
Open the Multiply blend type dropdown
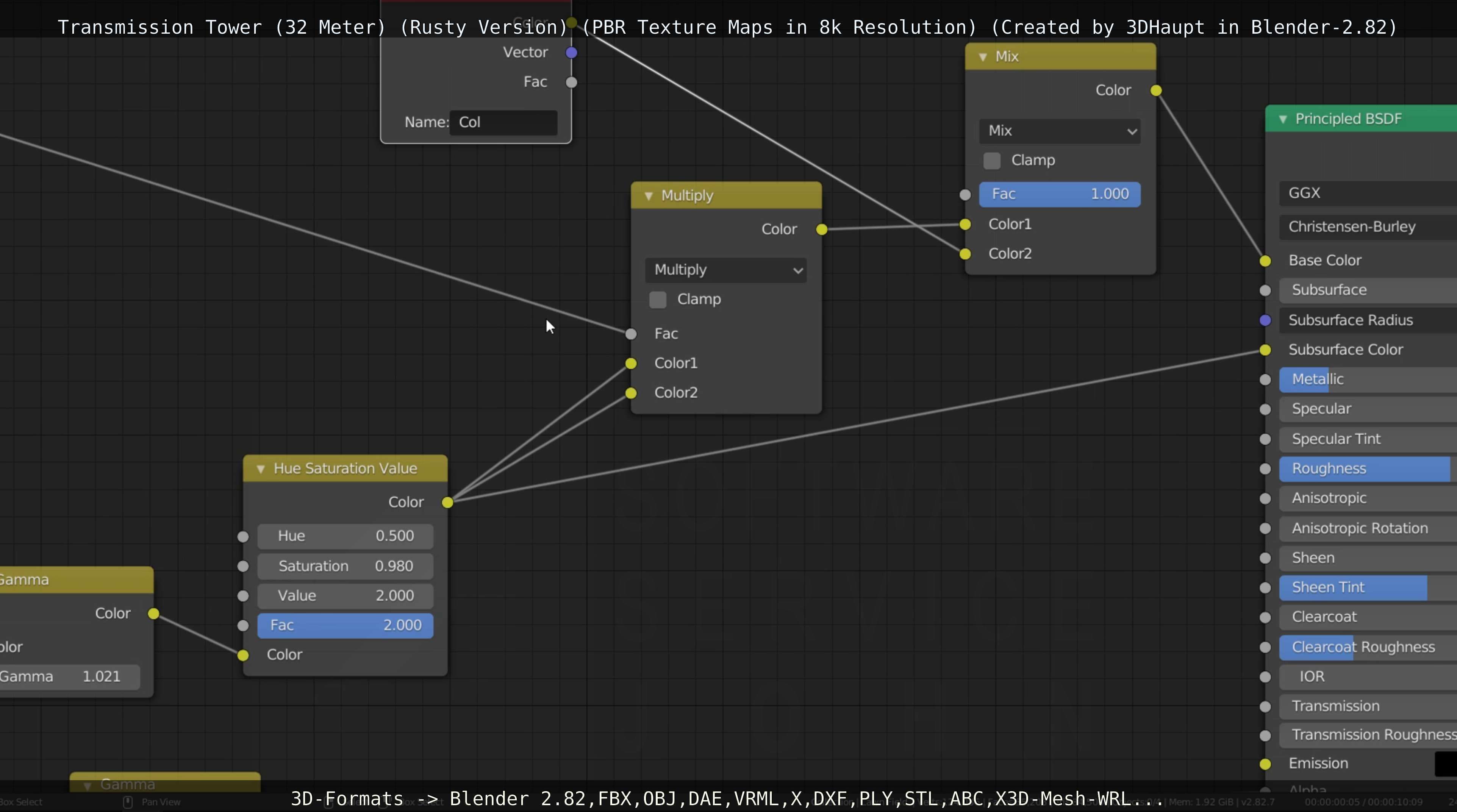pyautogui.click(x=726, y=270)
